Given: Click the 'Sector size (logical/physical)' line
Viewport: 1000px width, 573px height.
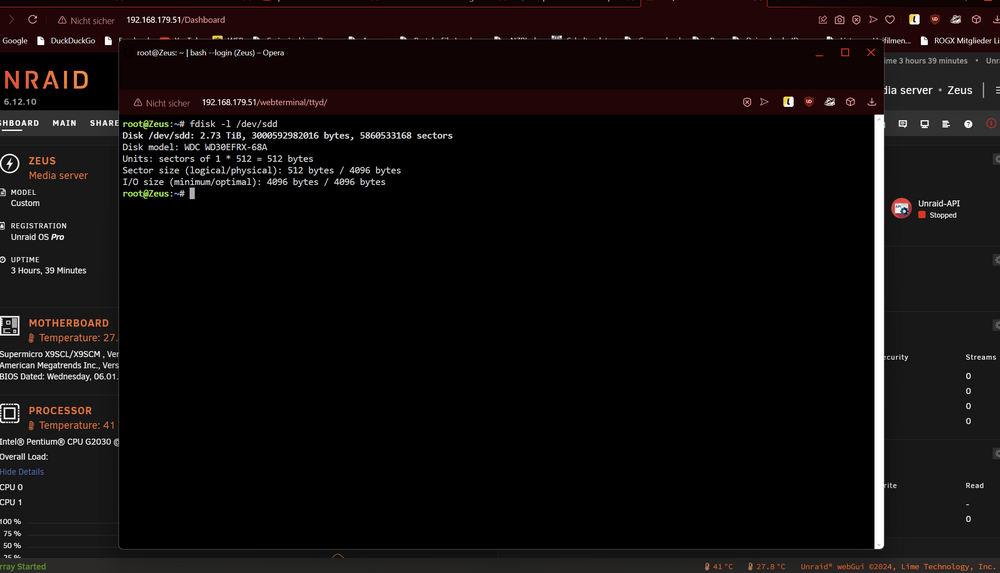Looking at the screenshot, I should 261,170.
